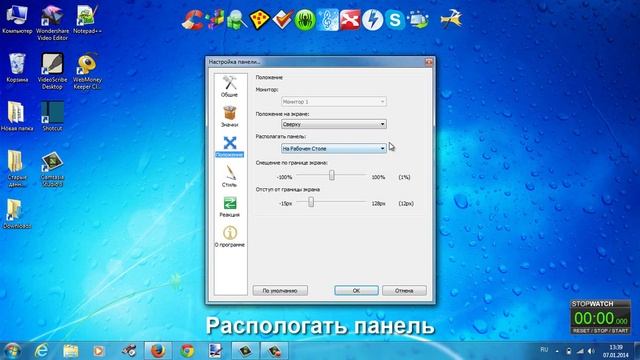Switch to Firefox in the taskbar

[x=158, y=351]
